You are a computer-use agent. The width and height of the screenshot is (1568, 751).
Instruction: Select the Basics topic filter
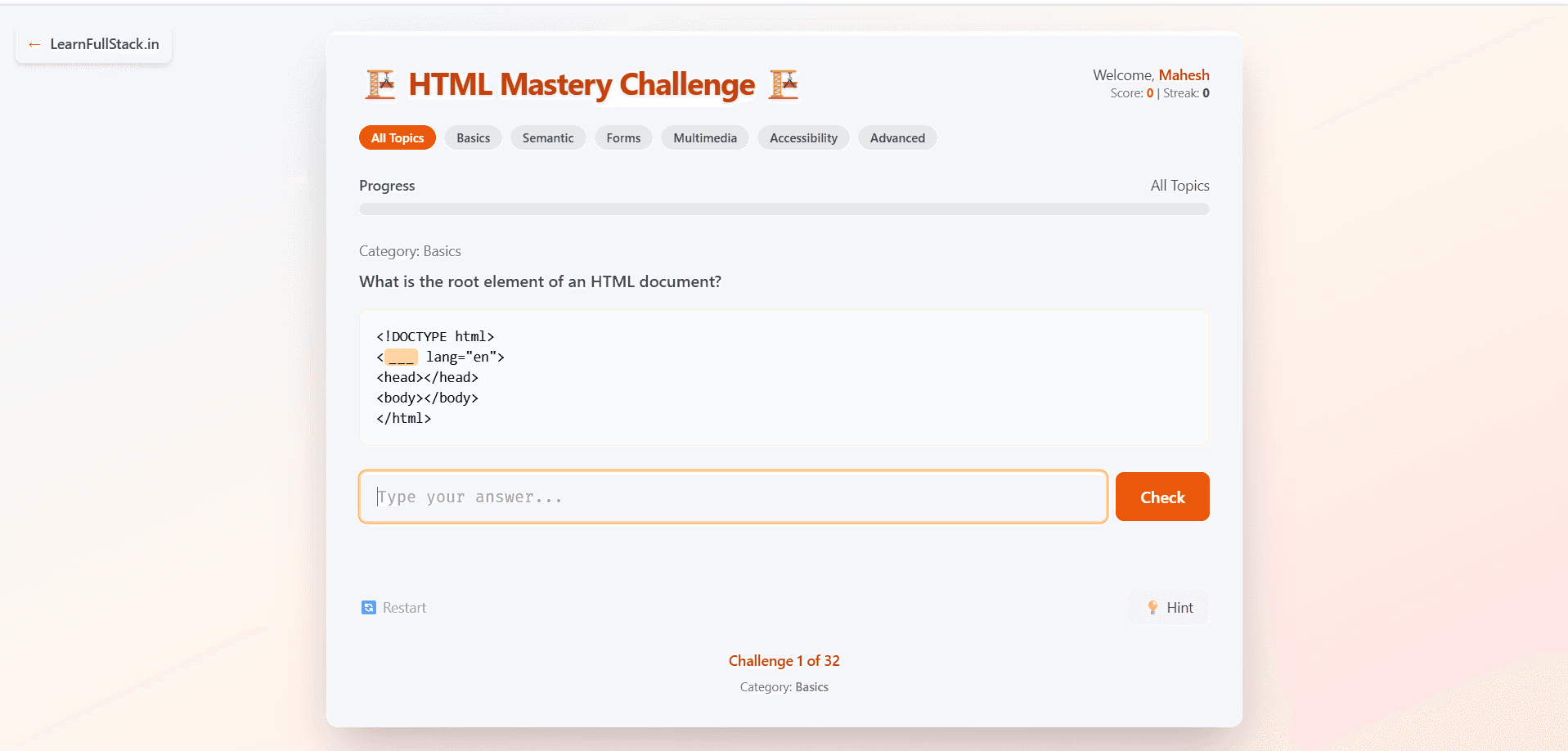[x=473, y=137]
